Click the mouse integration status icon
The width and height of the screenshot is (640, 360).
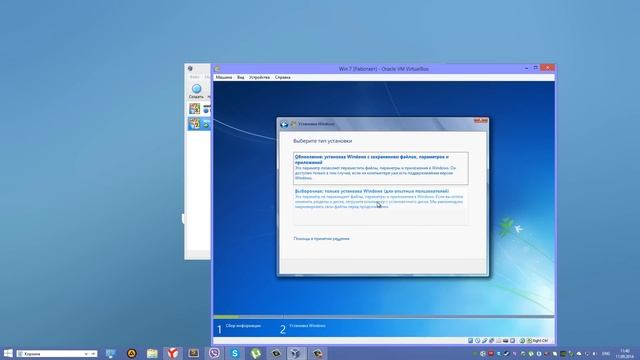click(522, 340)
